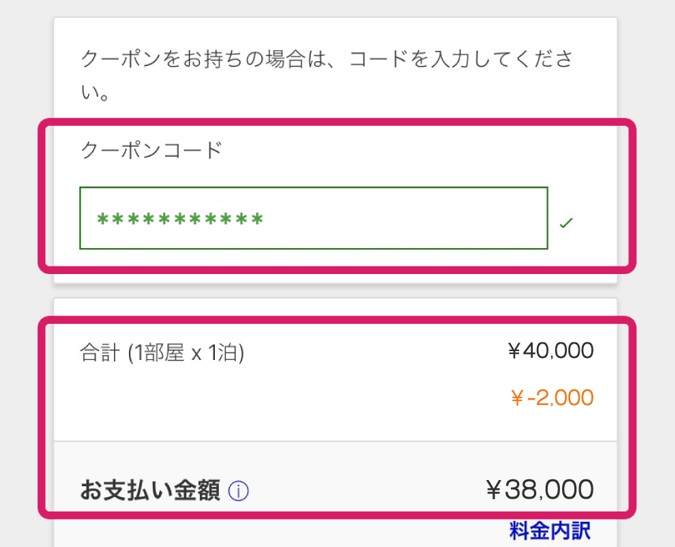
Task: Click the 合計 (1部屋 x 1泊) label
Action: (x=162, y=352)
